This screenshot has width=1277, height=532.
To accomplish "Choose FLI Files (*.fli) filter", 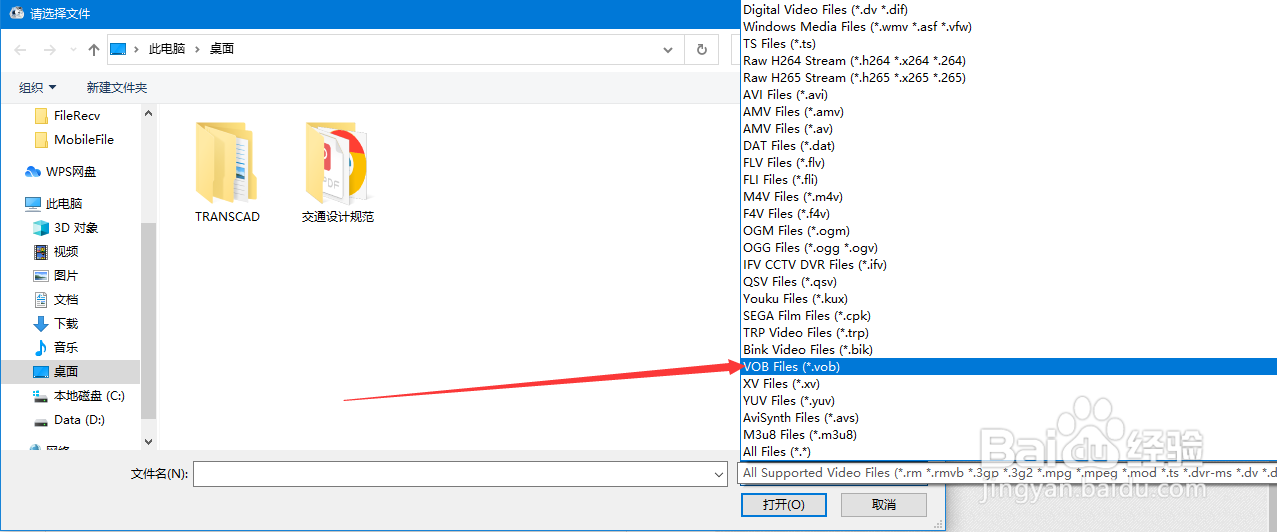I will pos(1009,179).
